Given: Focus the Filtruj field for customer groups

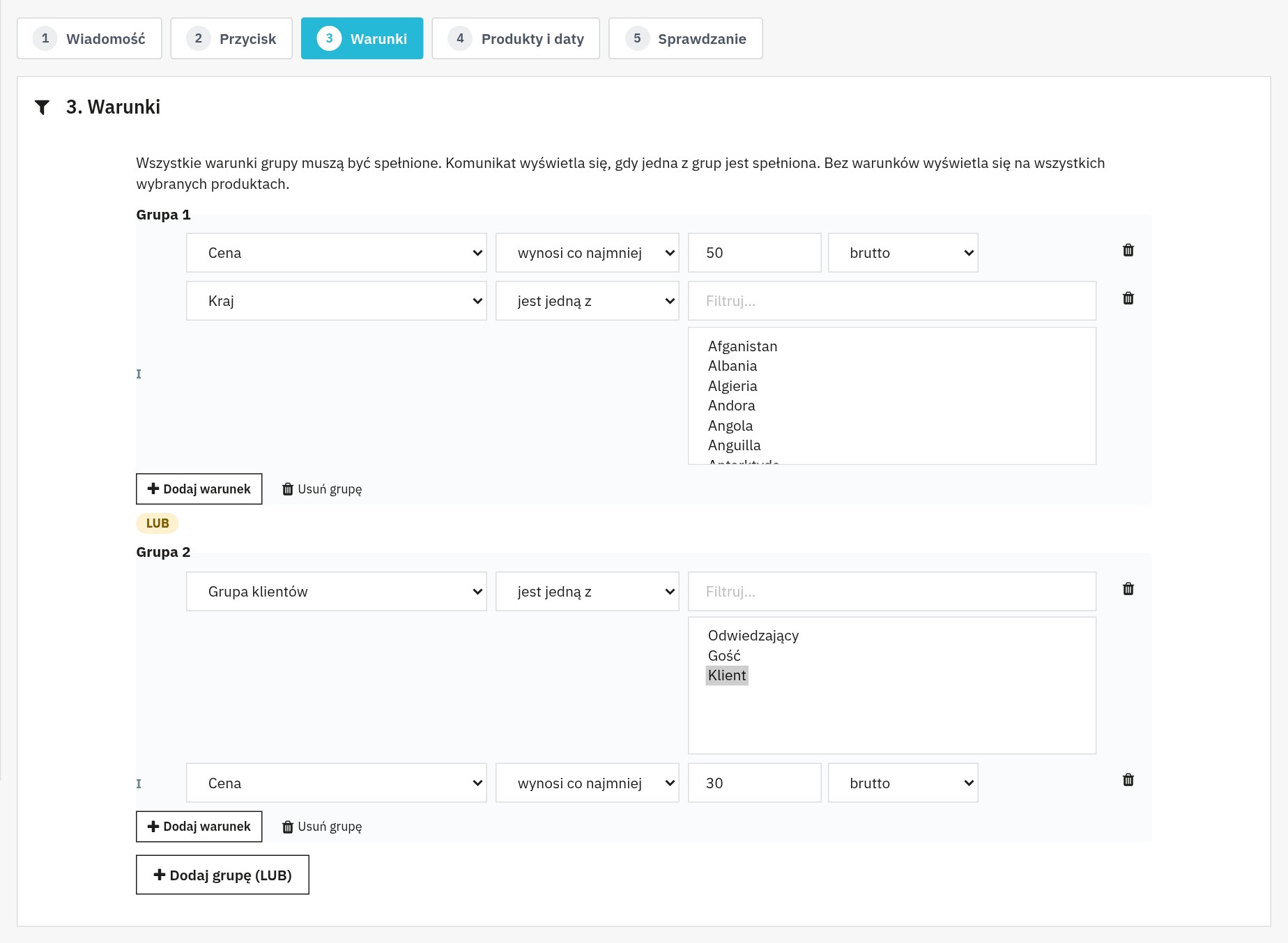Looking at the screenshot, I should [x=892, y=591].
